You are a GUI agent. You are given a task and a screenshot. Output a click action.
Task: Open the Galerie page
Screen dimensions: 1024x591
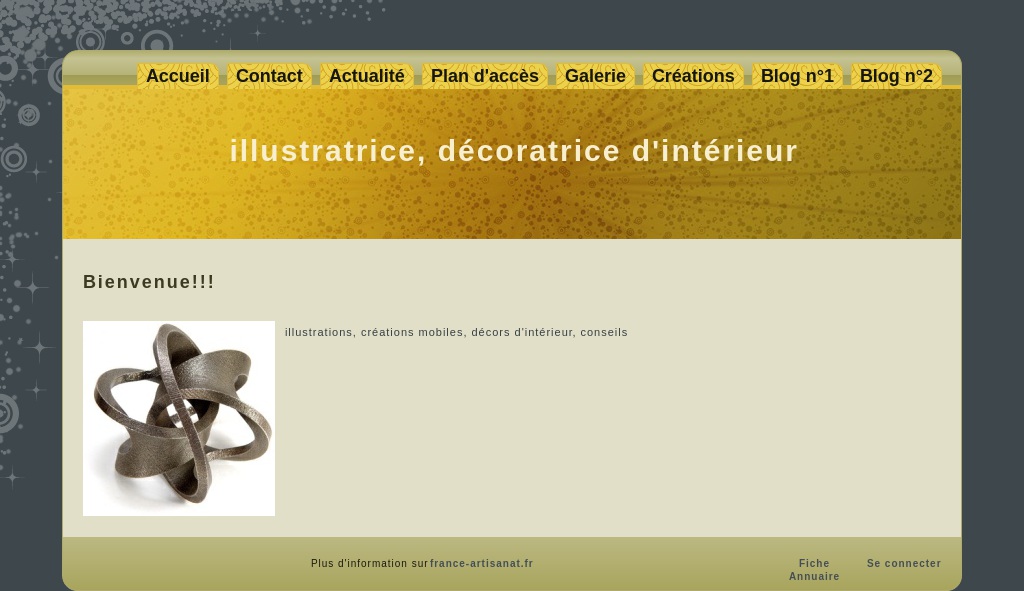(x=595, y=76)
